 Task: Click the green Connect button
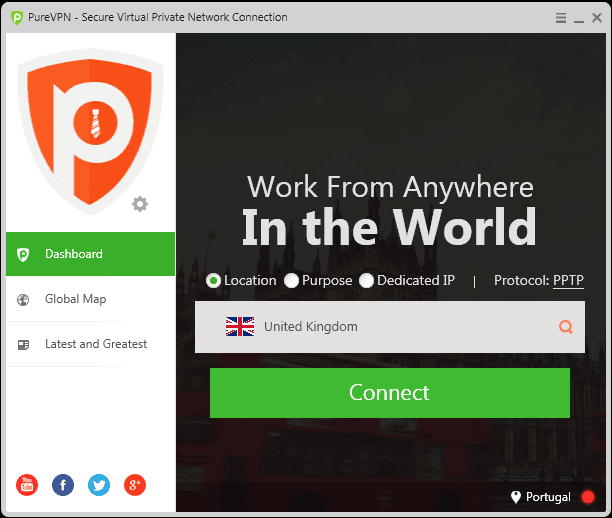click(390, 393)
